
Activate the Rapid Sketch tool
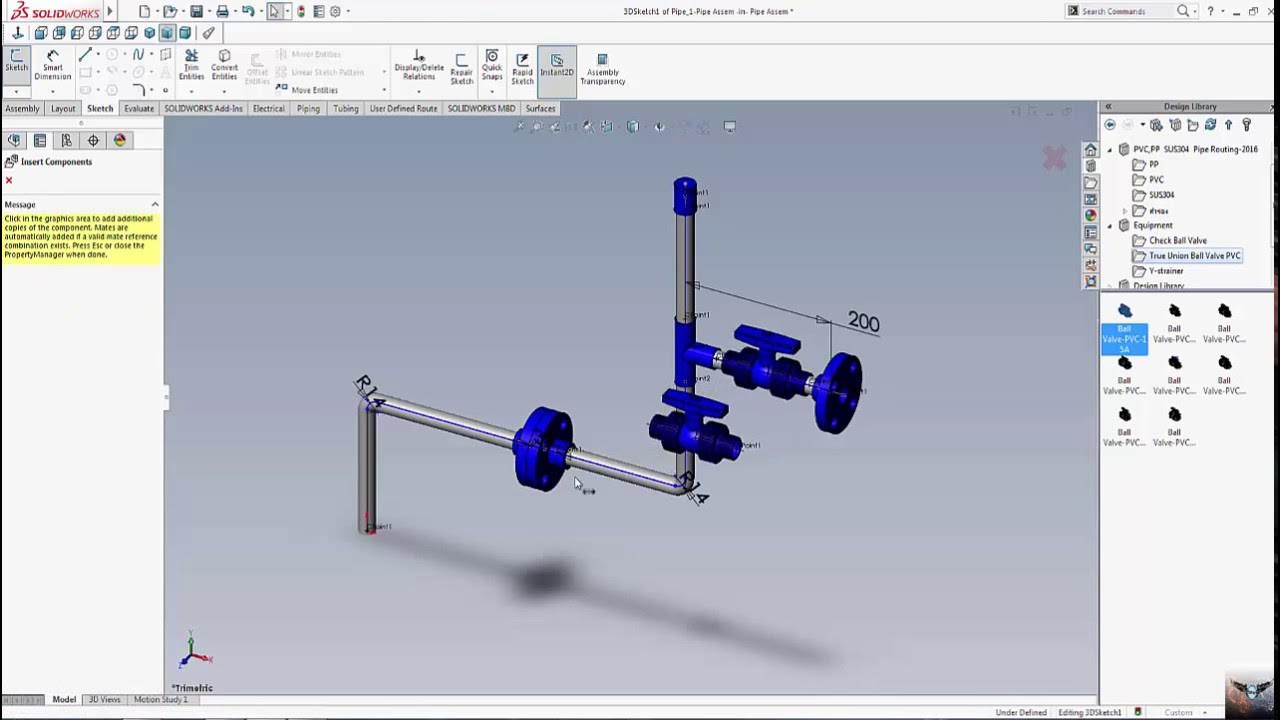522,68
